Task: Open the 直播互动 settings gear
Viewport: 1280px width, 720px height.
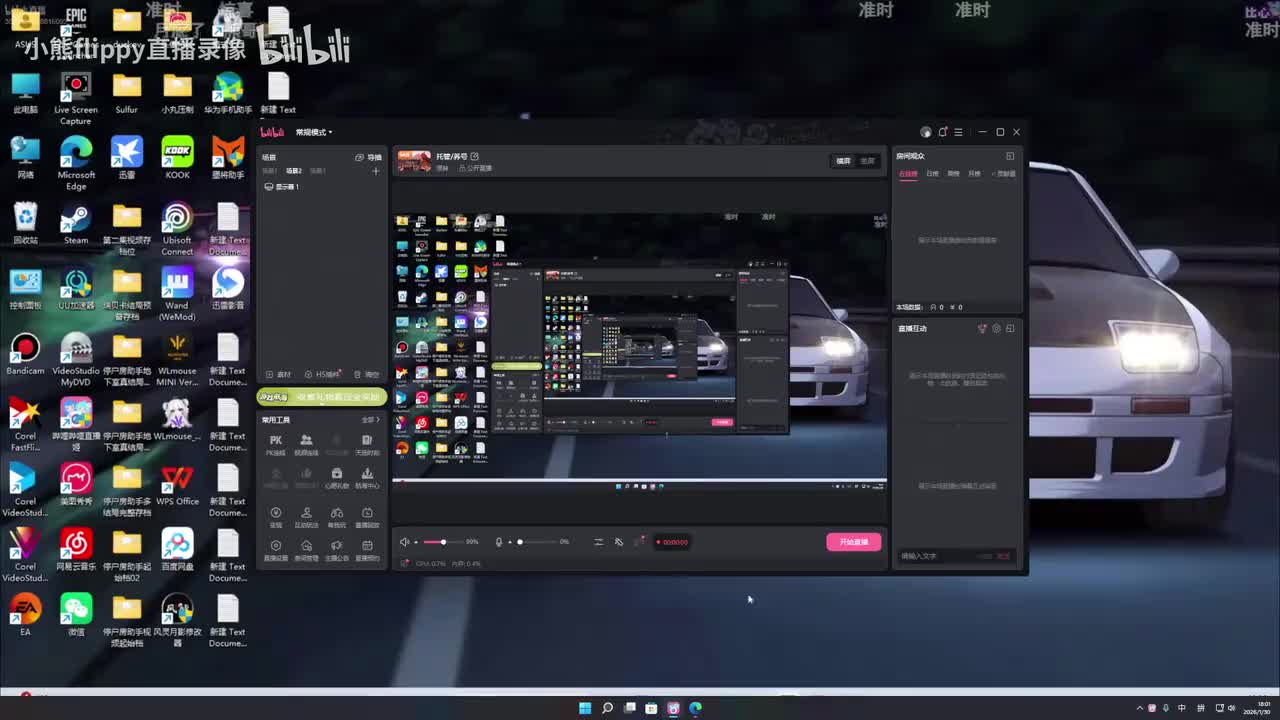Action: pyautogui.click(x=996, y=328)
